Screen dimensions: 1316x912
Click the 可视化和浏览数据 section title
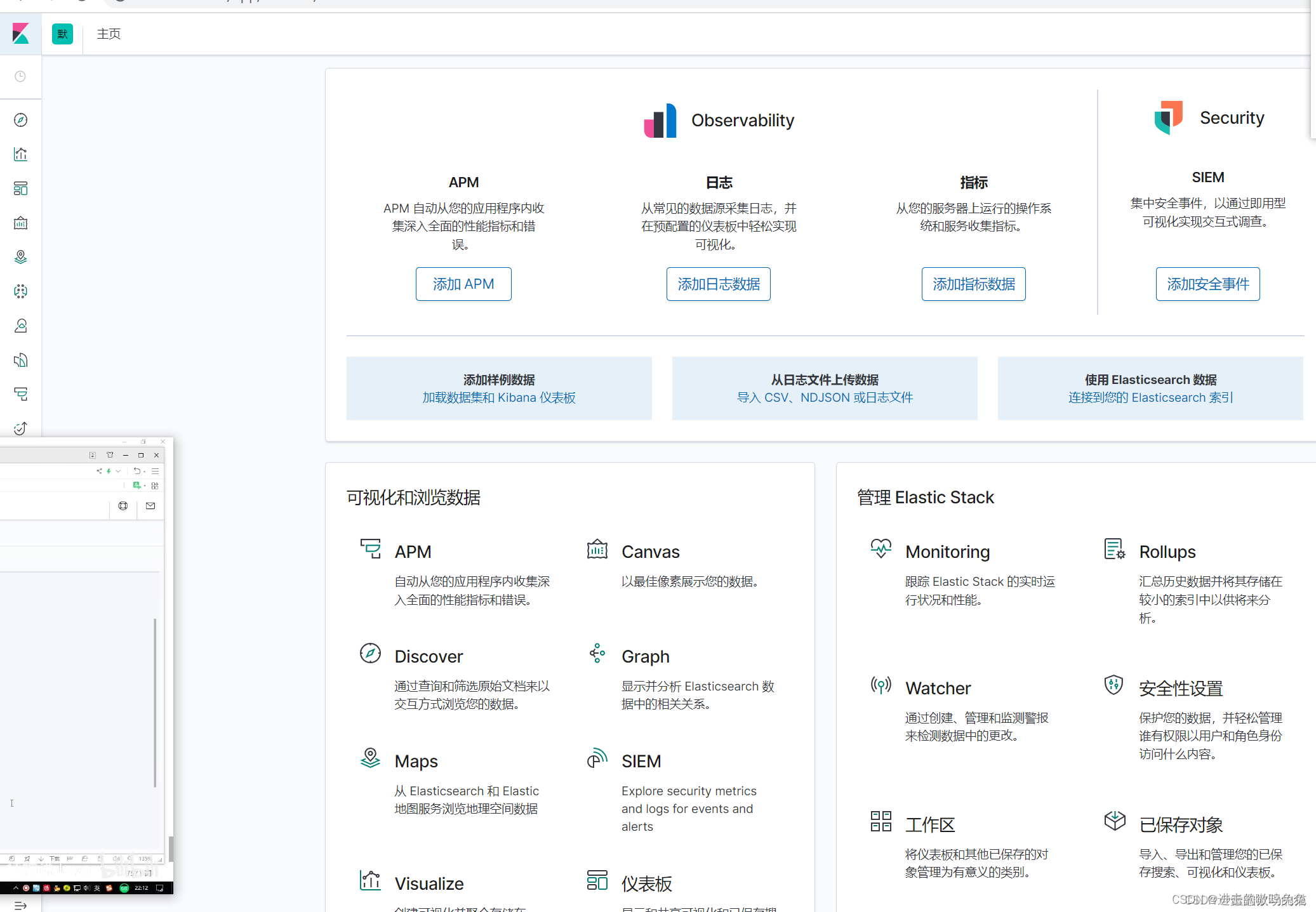pyautogui.click(x=413, y=497)
